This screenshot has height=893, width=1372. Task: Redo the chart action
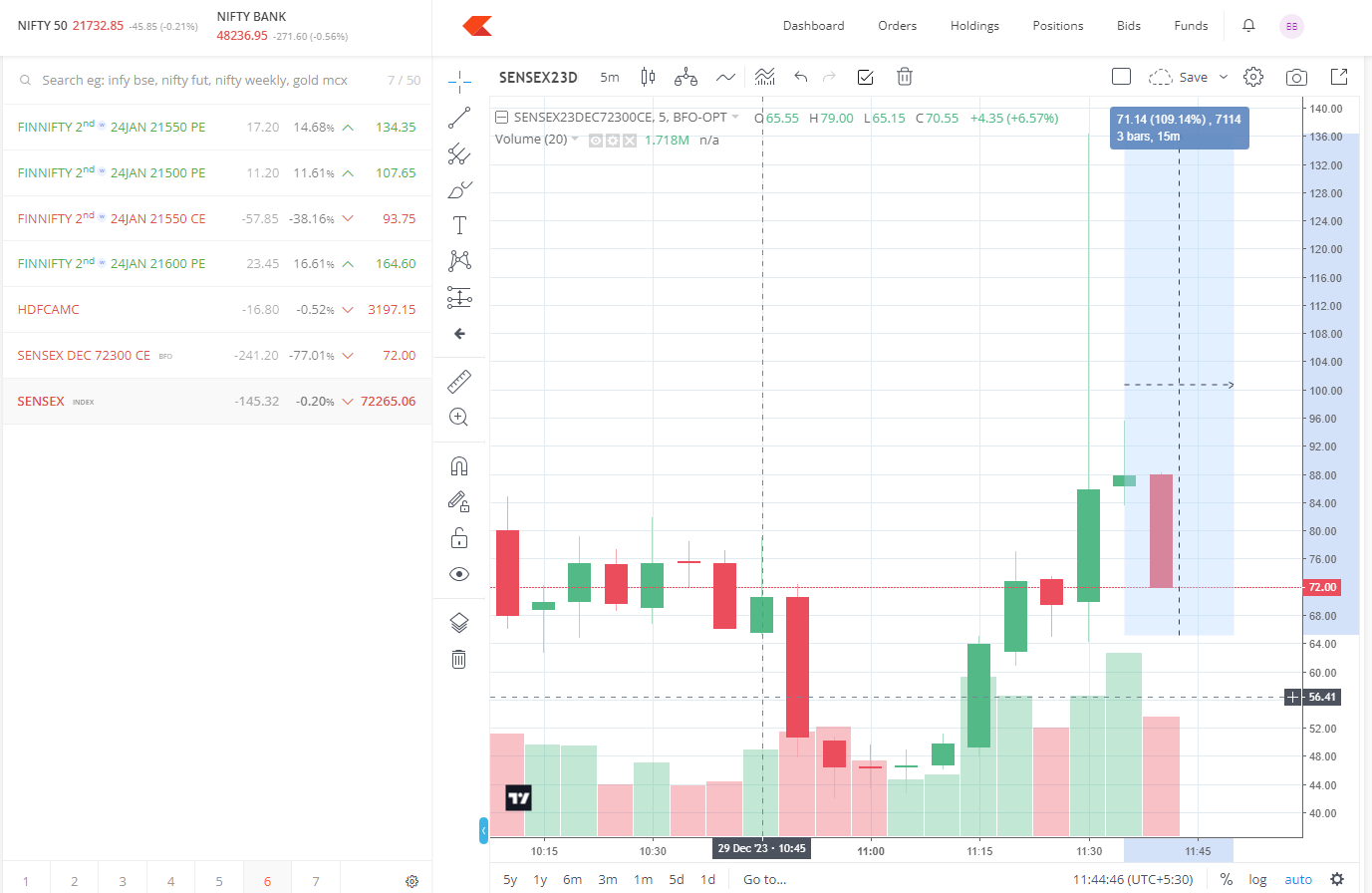829,77
